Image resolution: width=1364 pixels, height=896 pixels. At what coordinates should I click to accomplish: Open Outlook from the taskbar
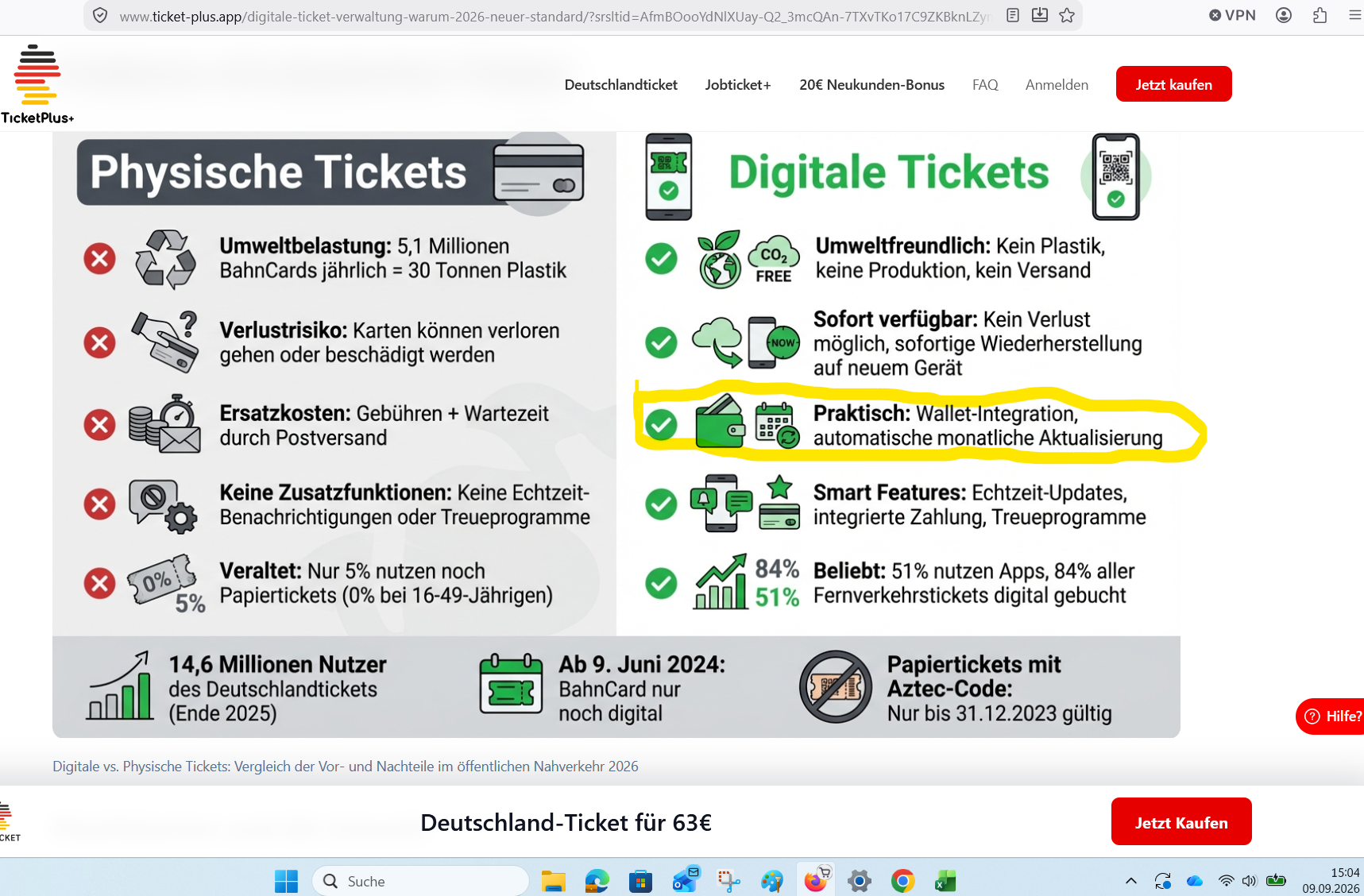(685, 880)
